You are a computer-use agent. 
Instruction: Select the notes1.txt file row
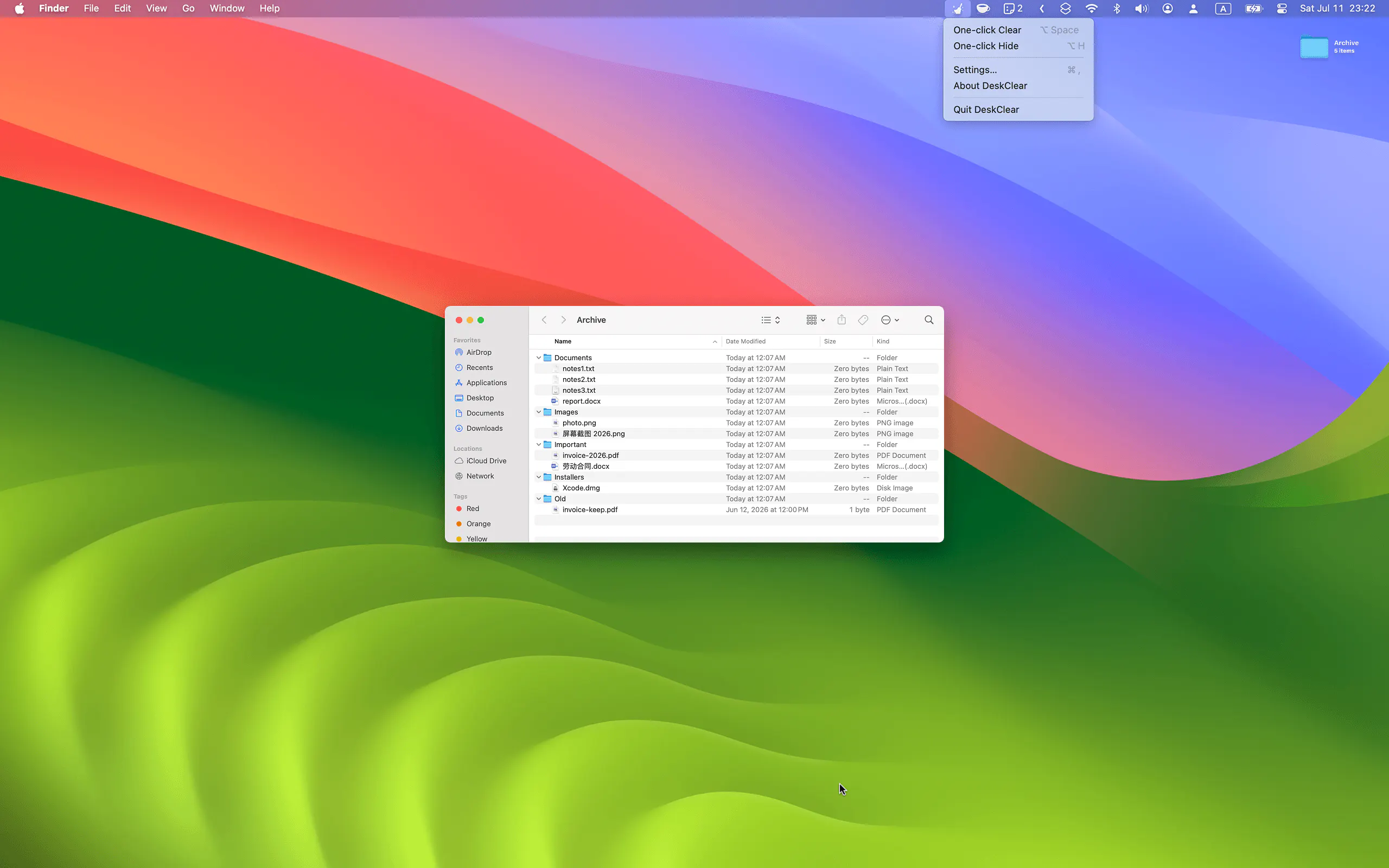coord(736,368)
